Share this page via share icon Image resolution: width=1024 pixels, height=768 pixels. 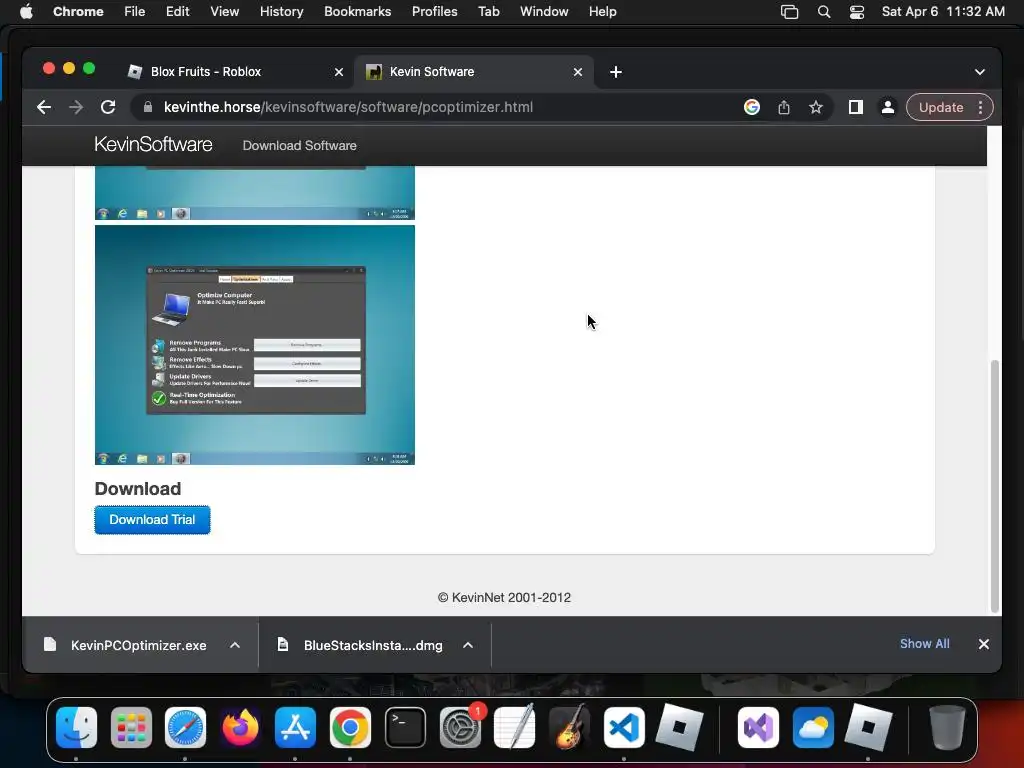(x=784, y=107)
